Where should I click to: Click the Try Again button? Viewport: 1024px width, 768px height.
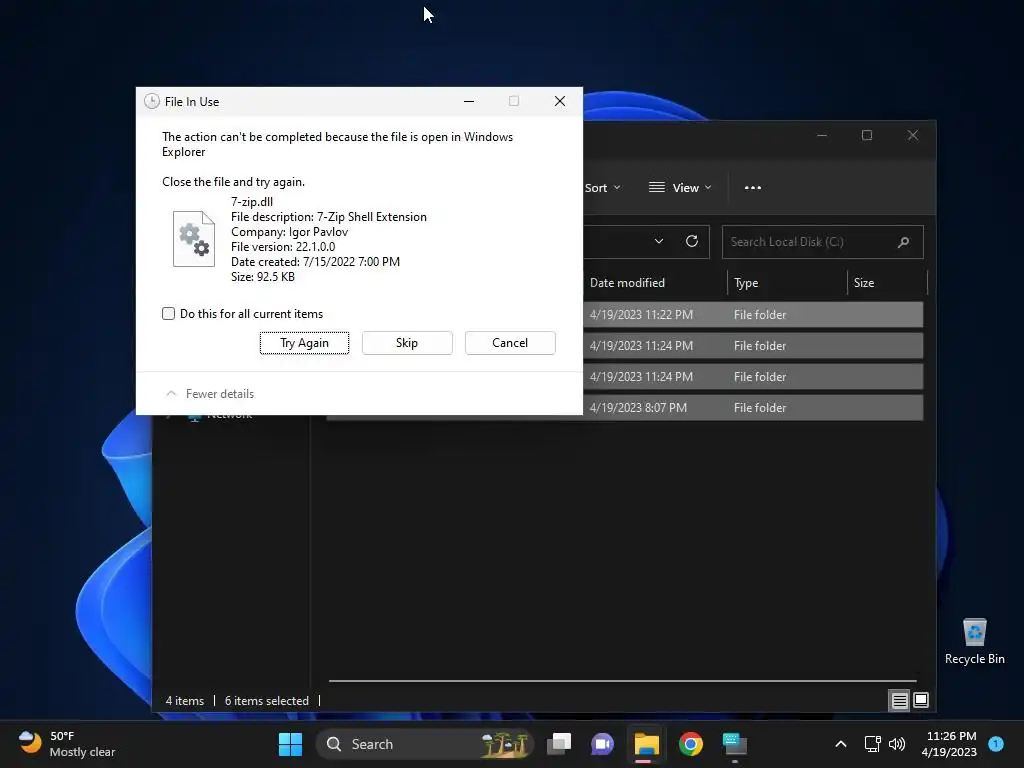pos(304,343)
